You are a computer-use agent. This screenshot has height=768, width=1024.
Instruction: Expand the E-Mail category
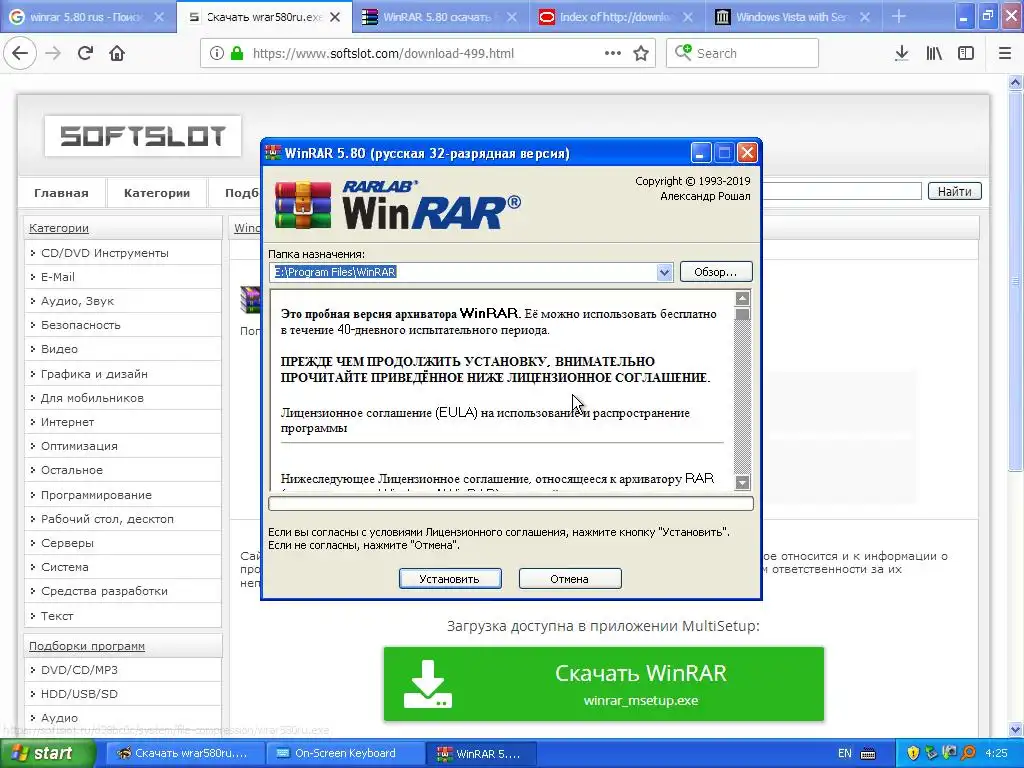pyautogui.click(x=57, y=277)
